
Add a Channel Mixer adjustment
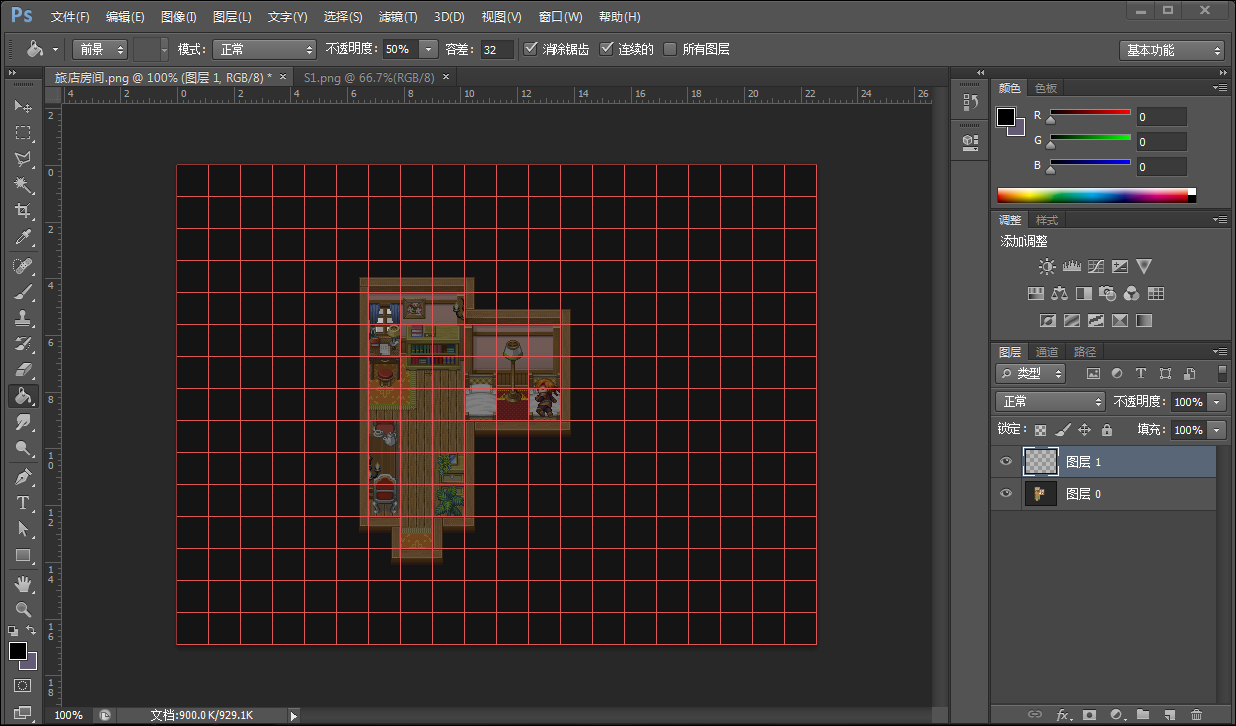pyautogui.click(x=1132, y=294)
